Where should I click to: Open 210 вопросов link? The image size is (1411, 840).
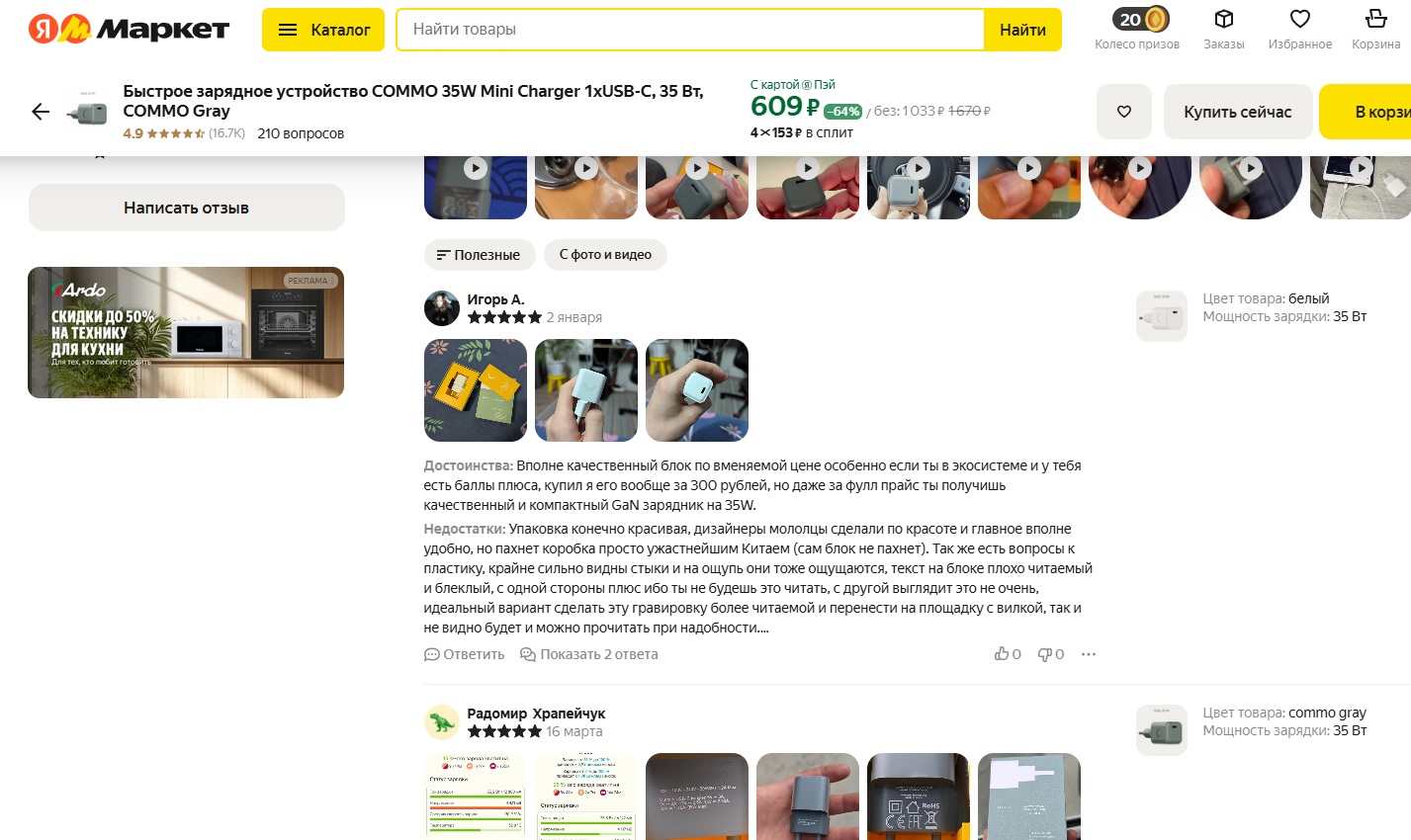coord(301,133)
